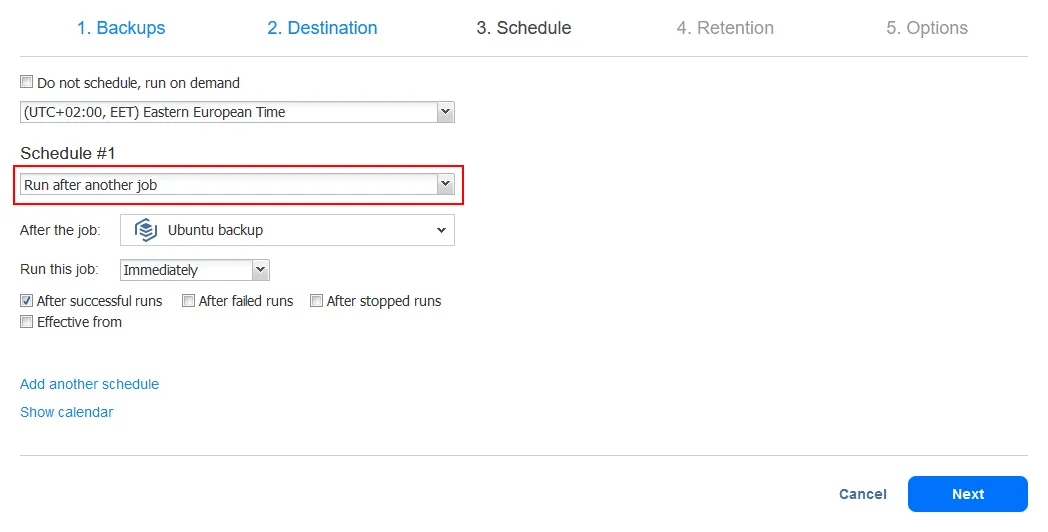Click the time zone dropdown arrow
The height and width of the screenshot is (532, 1048).
[446, 112]
